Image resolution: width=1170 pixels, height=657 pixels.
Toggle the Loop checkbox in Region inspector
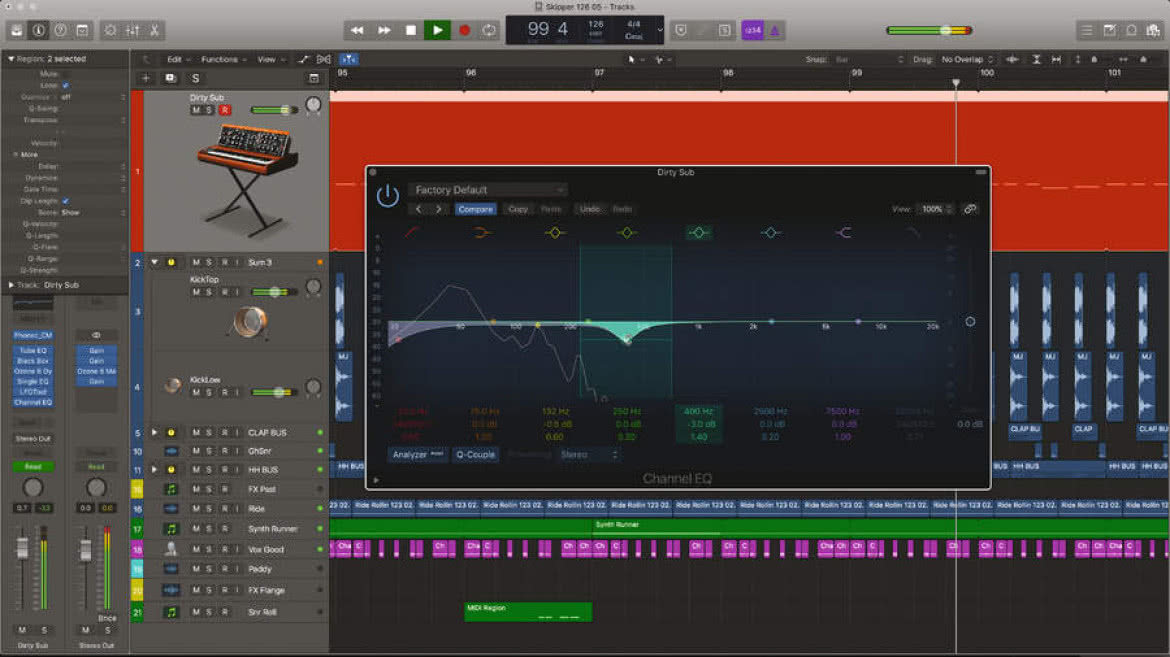coord(66,85)
